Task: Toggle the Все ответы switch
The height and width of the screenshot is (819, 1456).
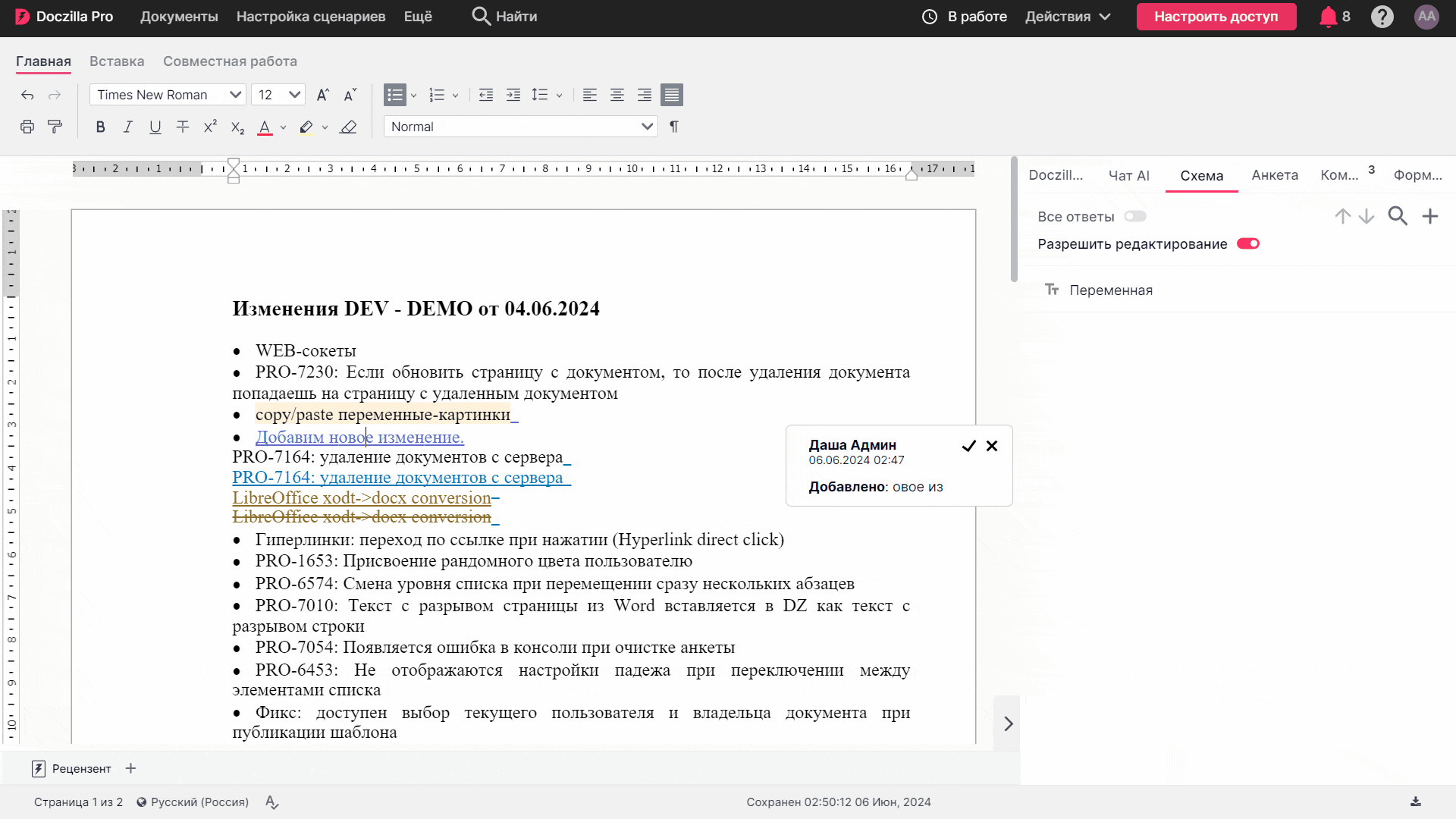Action: pos(1135,217)
